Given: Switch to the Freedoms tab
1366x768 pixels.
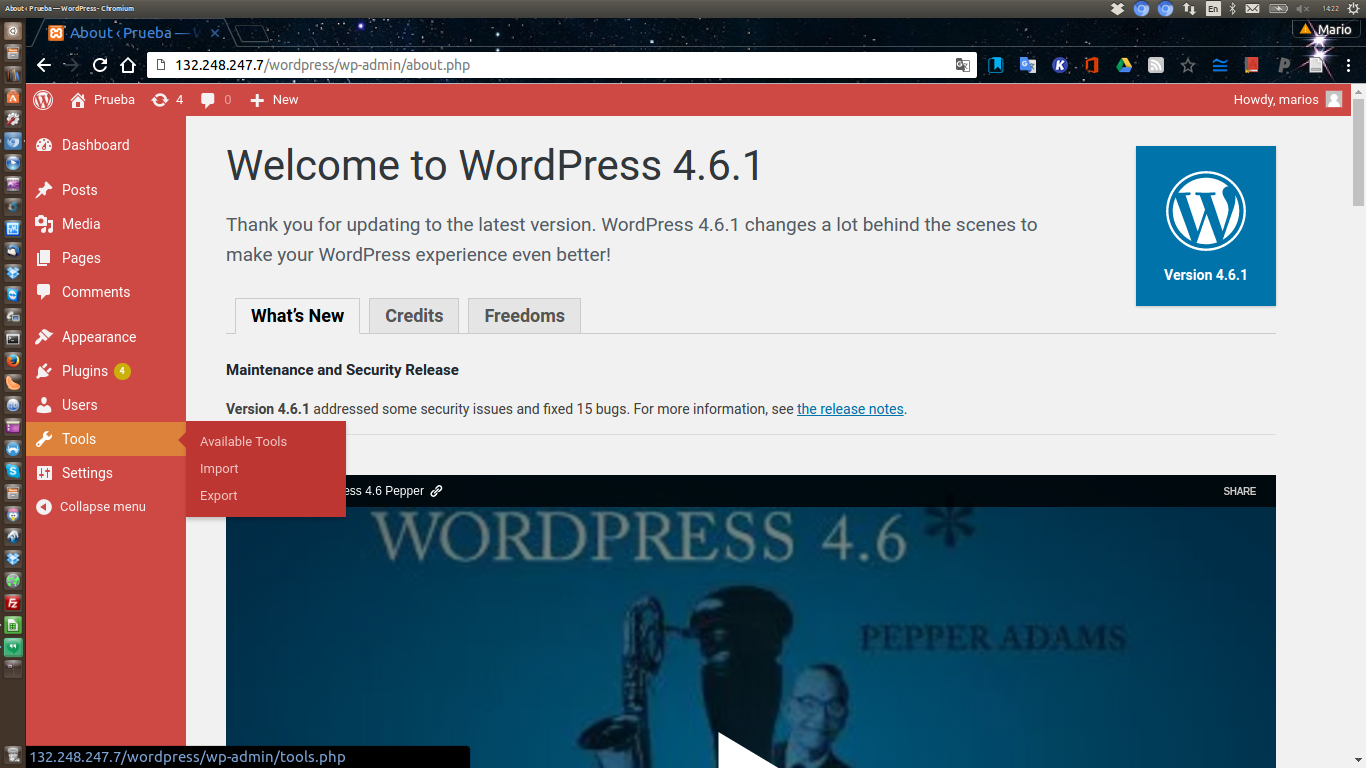Looking at the screenshot, I should pos(524,316).
